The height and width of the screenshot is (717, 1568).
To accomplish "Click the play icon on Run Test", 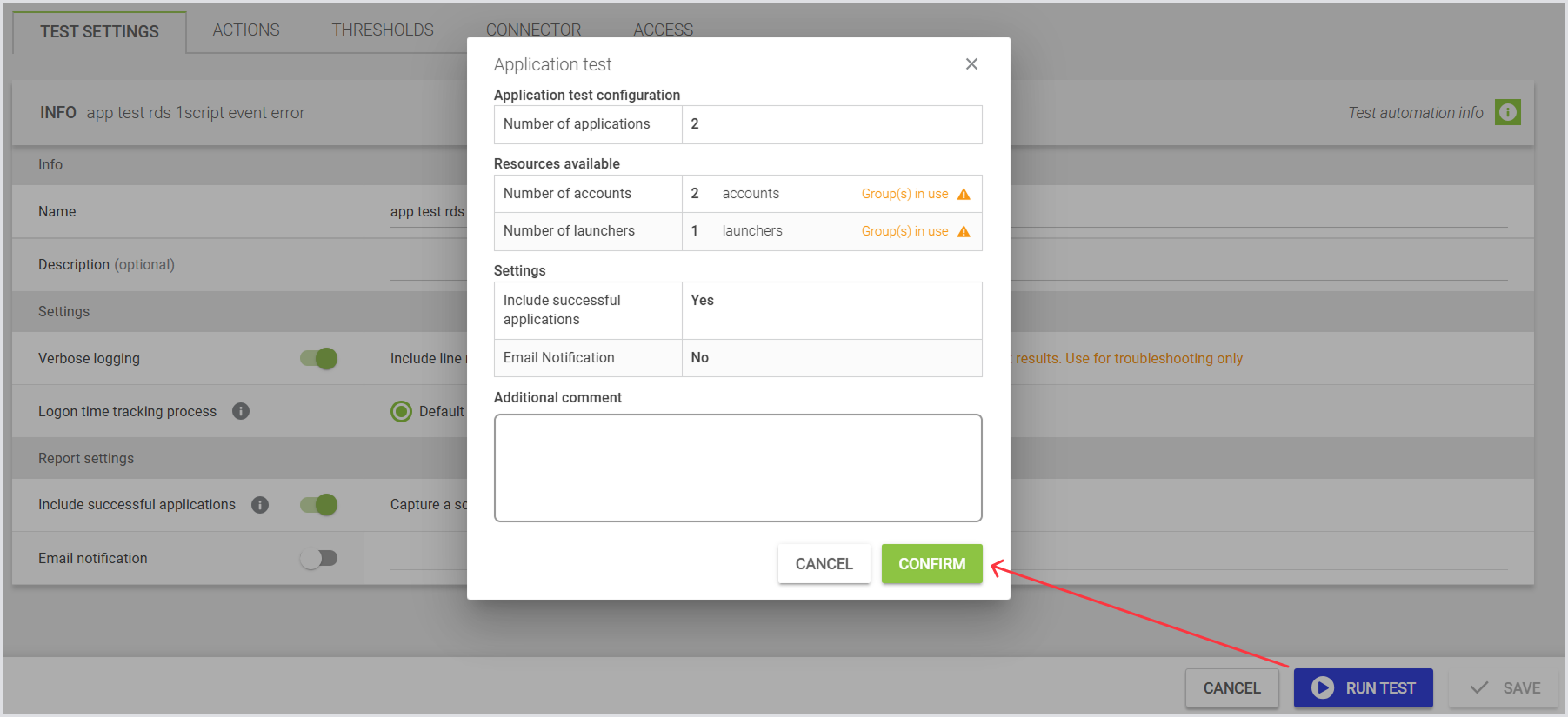I will 1323,687.
